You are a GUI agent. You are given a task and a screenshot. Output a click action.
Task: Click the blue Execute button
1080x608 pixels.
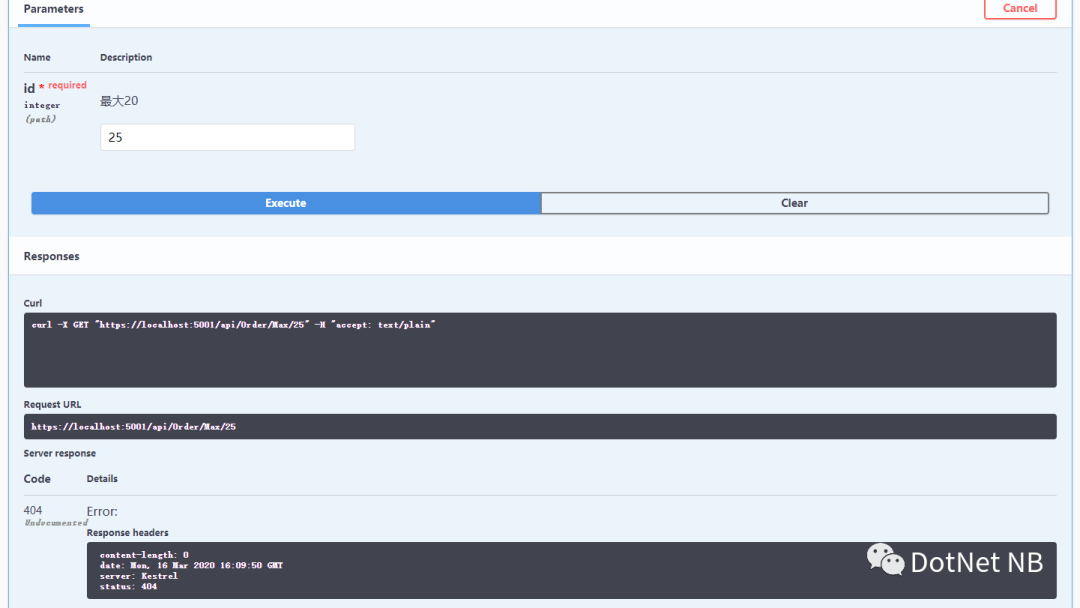tap(286, 203)
